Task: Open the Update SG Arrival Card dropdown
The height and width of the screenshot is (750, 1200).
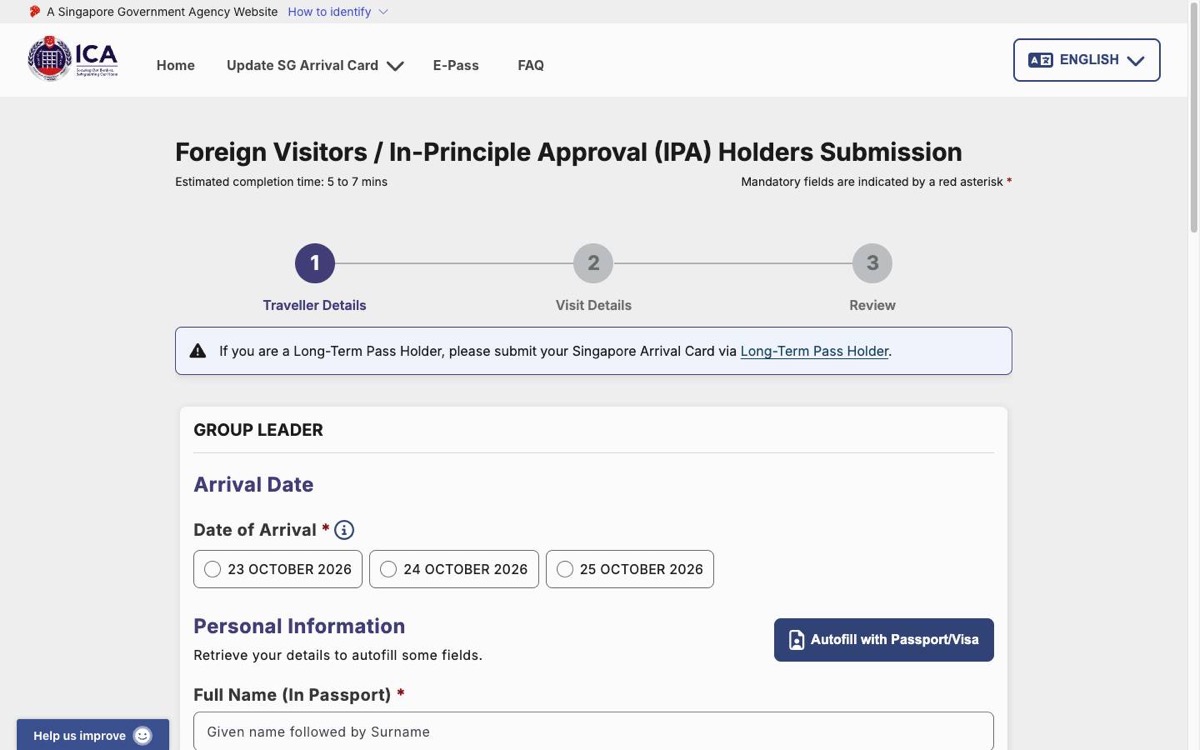Action: pyautogui.click(x=315, y=66)
